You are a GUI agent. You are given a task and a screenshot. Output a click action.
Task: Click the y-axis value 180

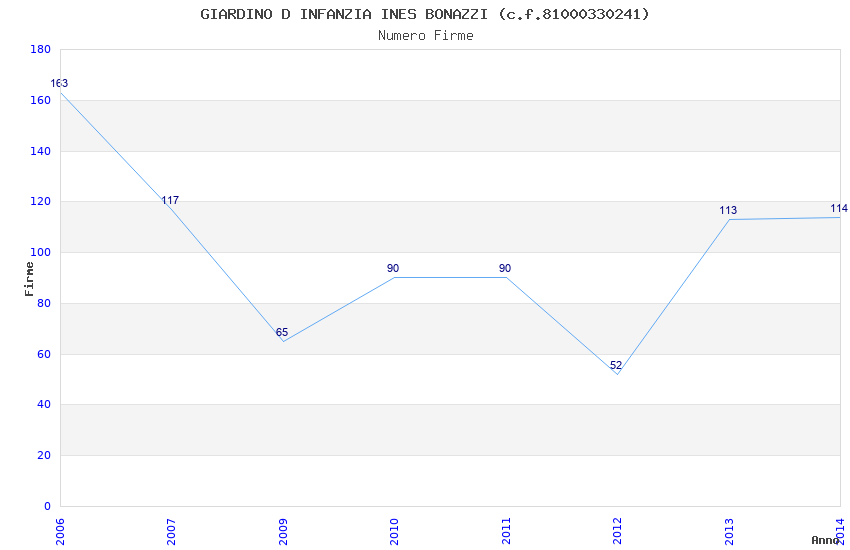pyautogui.click(x=40, y=49)
